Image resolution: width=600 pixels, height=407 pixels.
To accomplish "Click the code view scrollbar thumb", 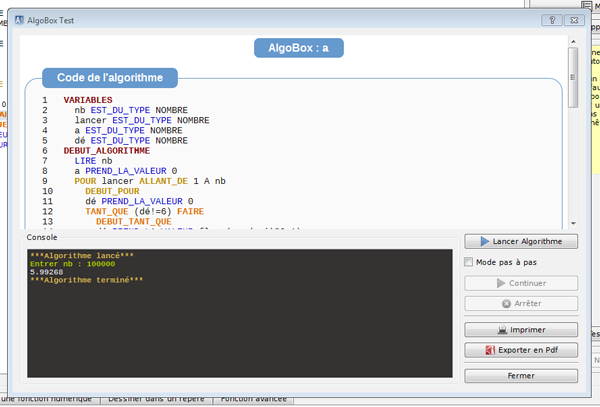I will point(573,77).
